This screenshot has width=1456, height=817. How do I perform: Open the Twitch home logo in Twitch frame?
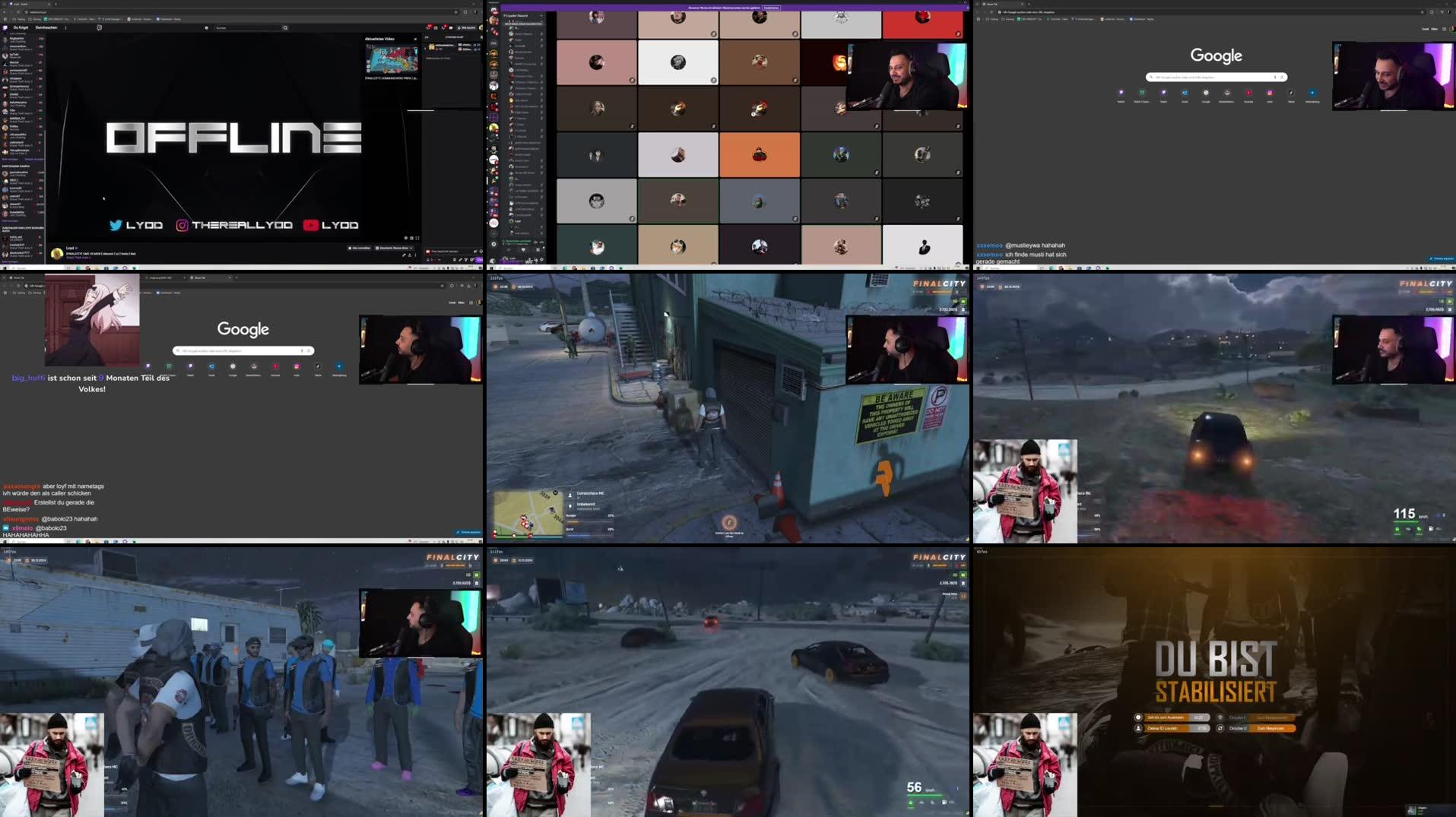5,27
